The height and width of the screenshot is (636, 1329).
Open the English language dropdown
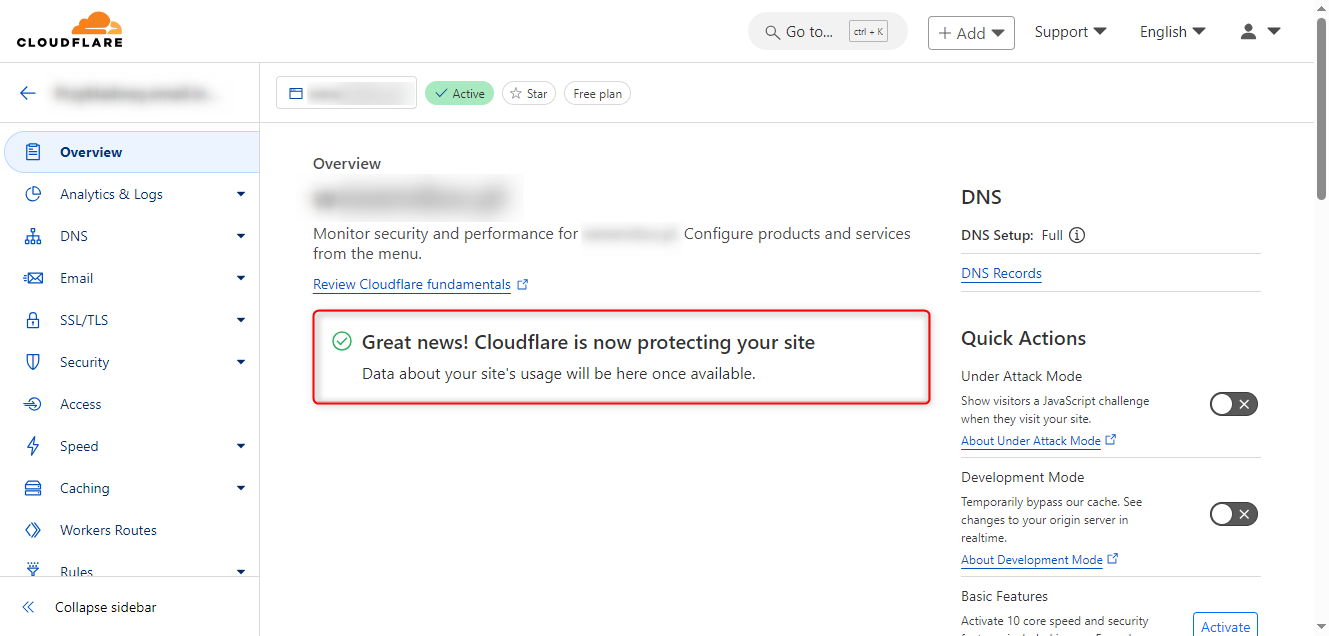click(x=1173, y=32)
